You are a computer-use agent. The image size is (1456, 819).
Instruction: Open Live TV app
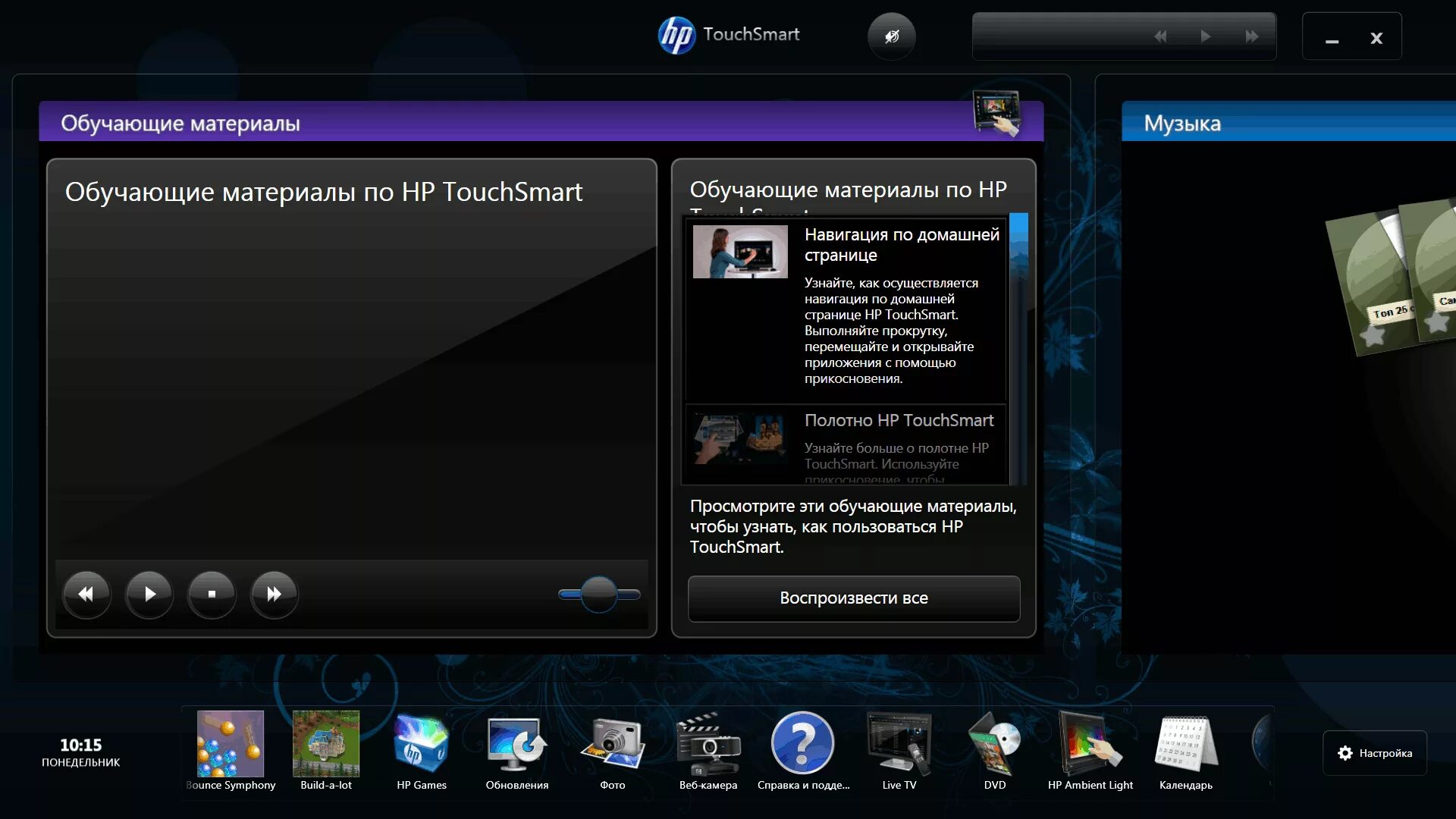(899, 751)
